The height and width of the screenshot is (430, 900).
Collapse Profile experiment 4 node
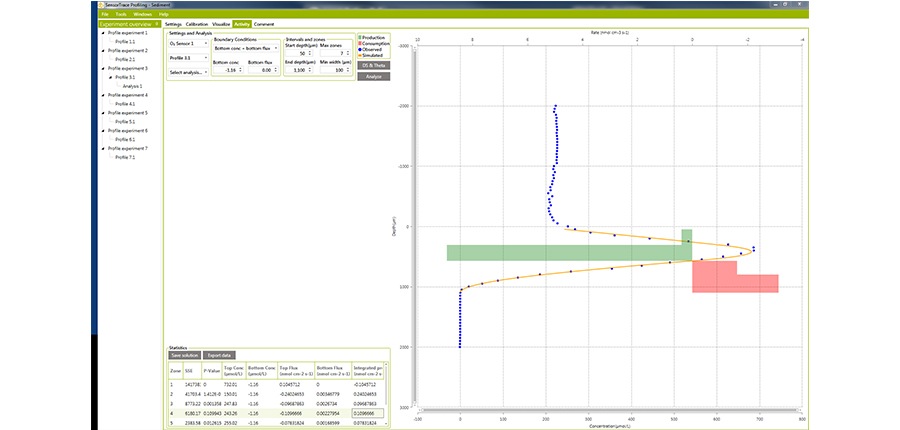tap(103, 95)
